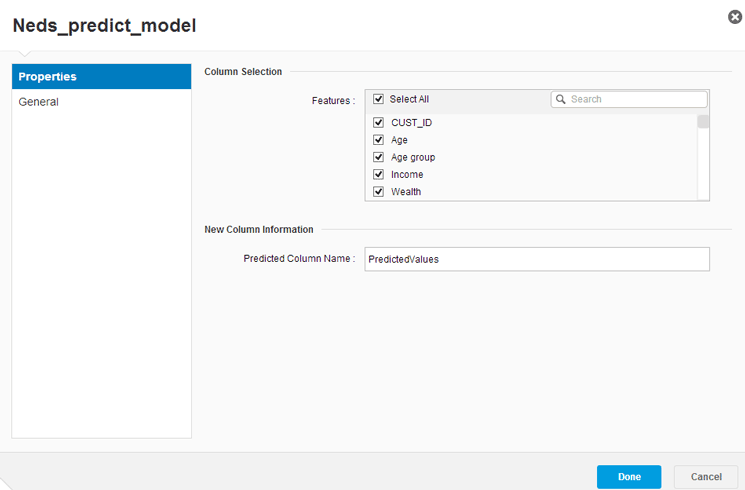This screenshot has width=745, height=490.
Task: Click the Done button
Action: (x=628, y=477)
